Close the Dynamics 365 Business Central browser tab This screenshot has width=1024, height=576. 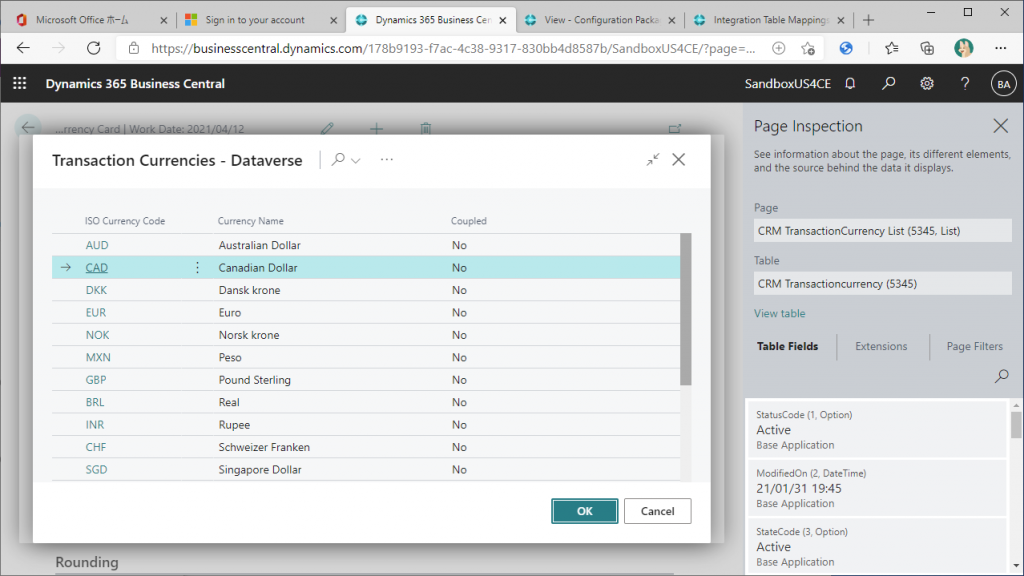[x=503, y=20]
